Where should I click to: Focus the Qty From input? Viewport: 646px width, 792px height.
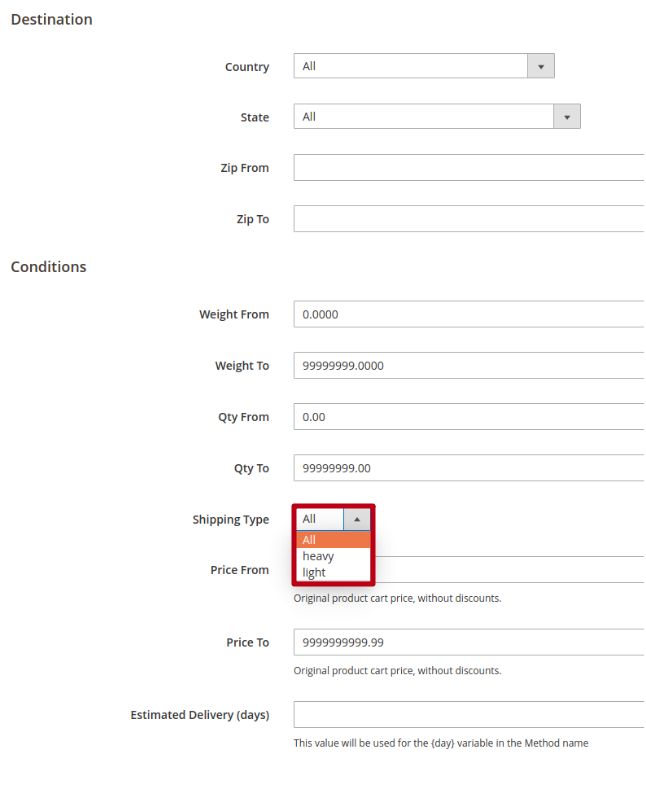point(468,417)
